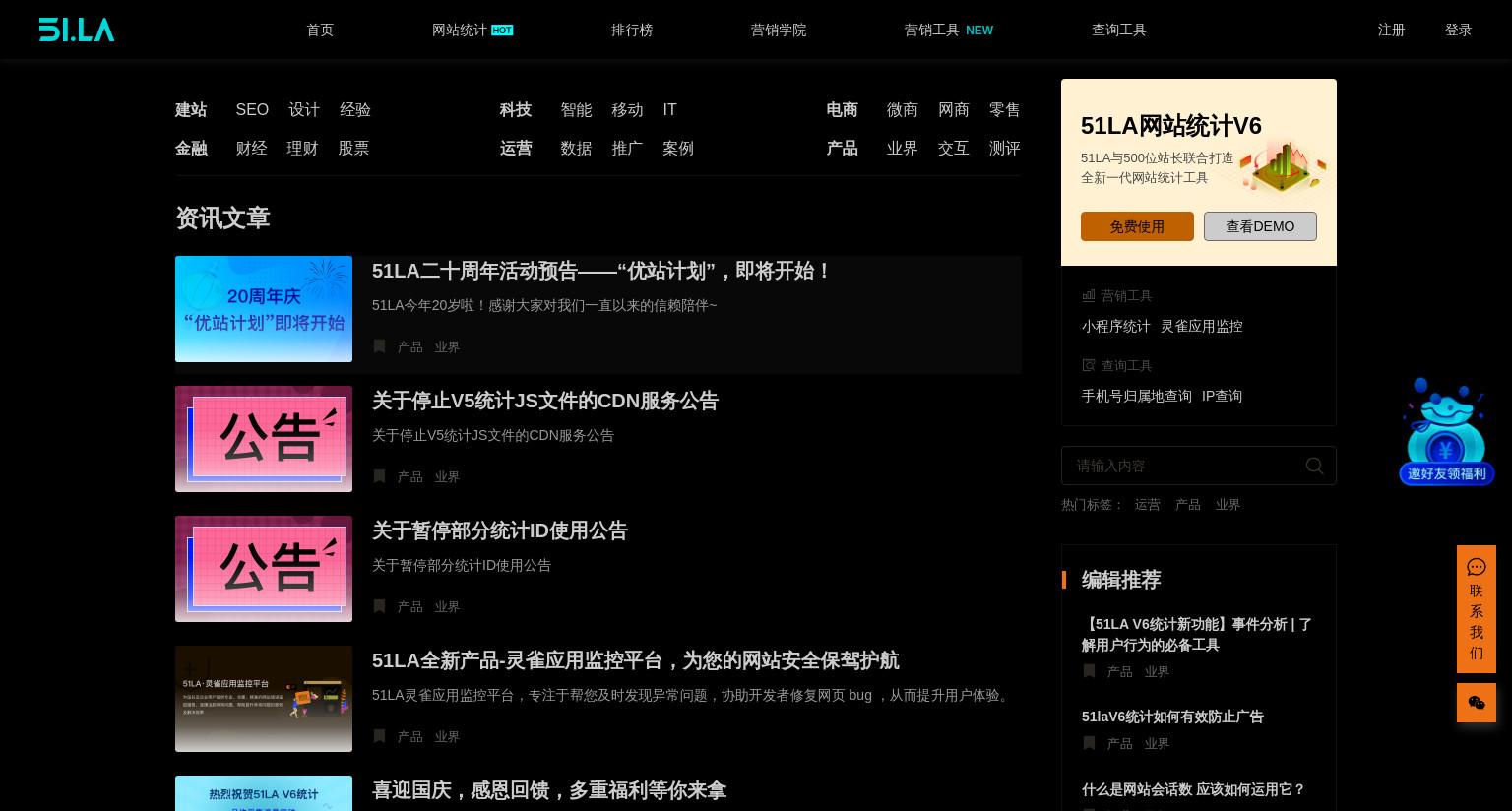Click the 运营 hot tag

click(x=1147, y=504)
